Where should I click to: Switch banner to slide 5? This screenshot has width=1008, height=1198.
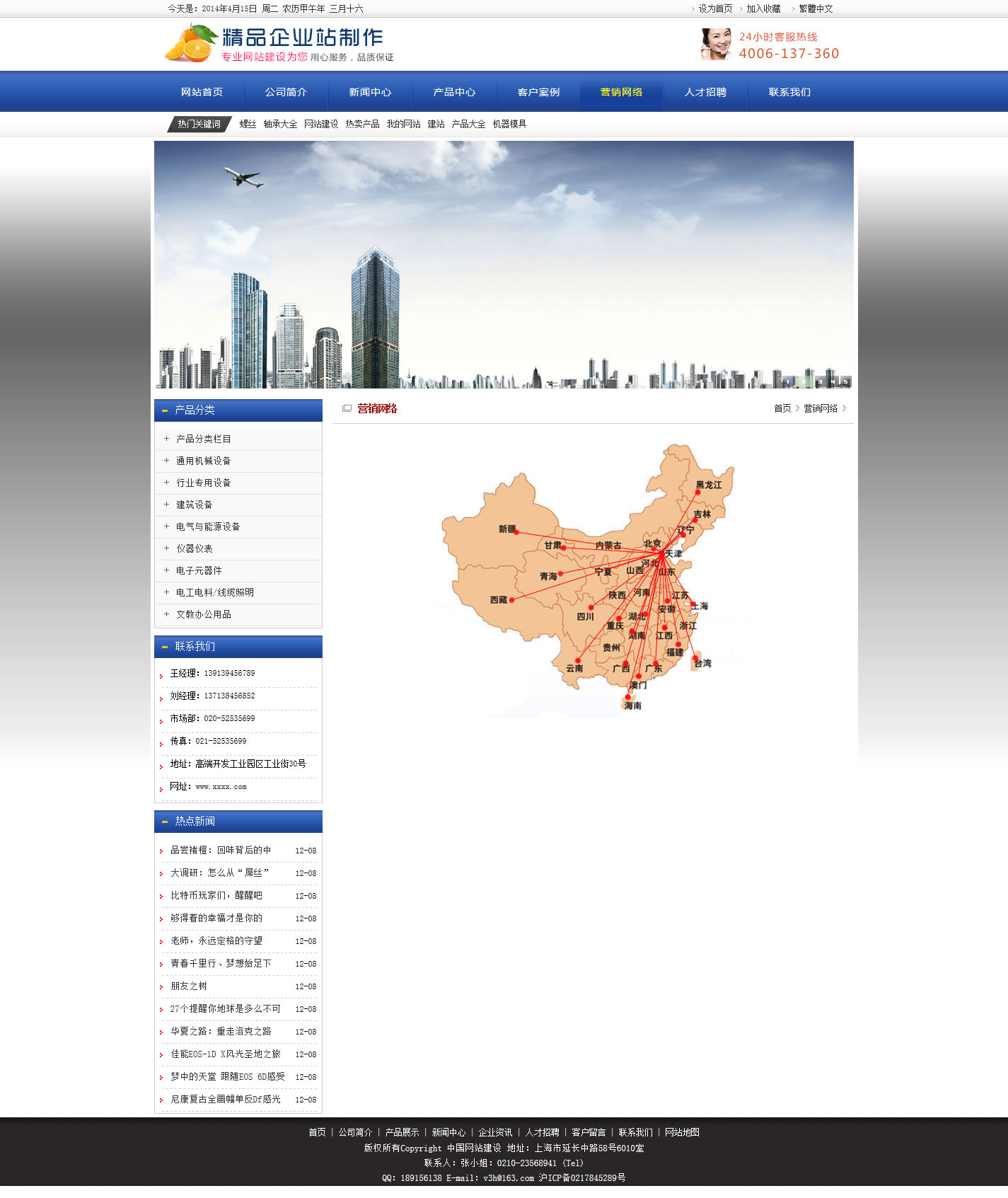(845, 382)
